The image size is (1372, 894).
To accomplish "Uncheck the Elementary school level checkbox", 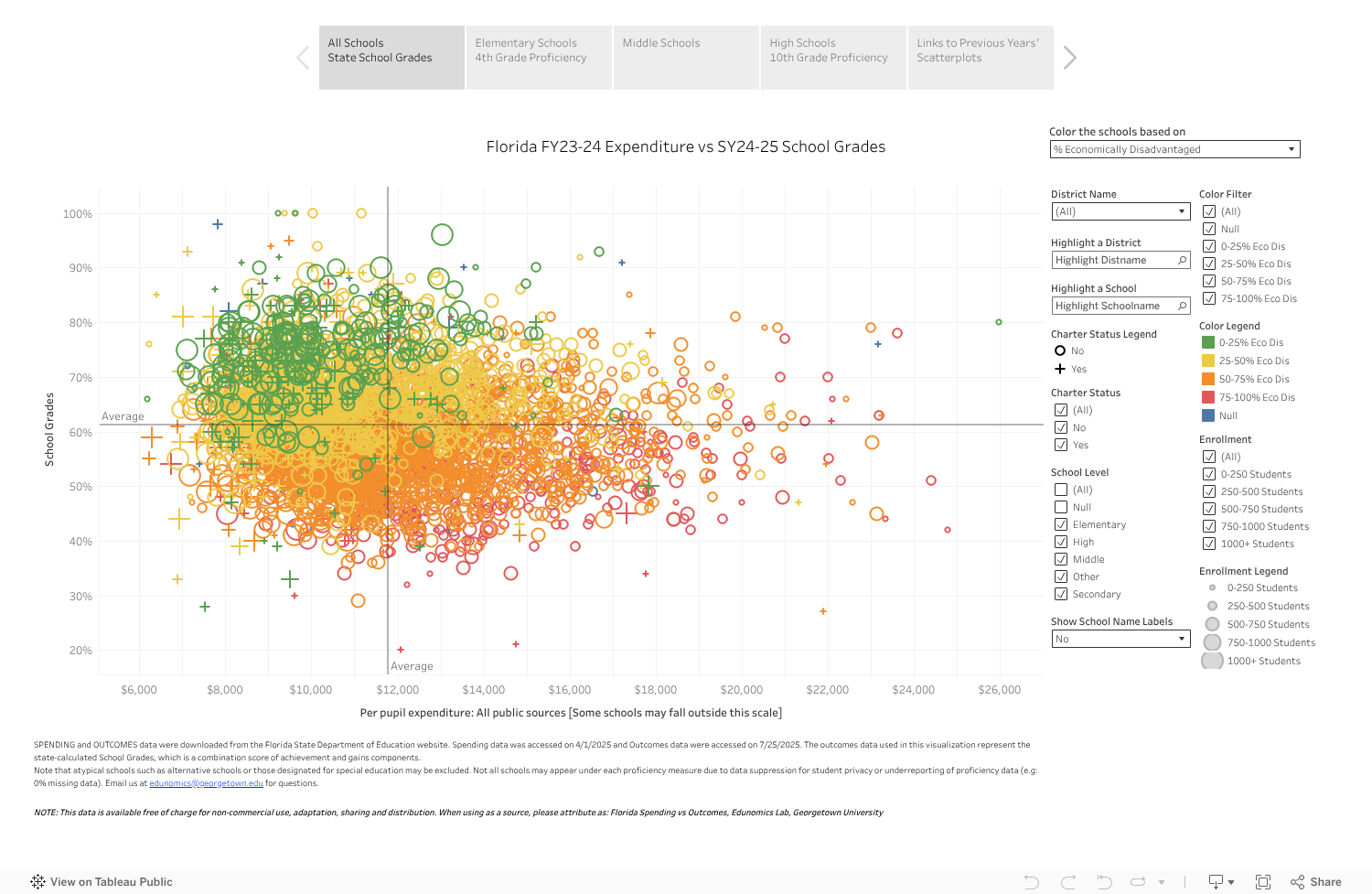I will [x=1061, y=524].
